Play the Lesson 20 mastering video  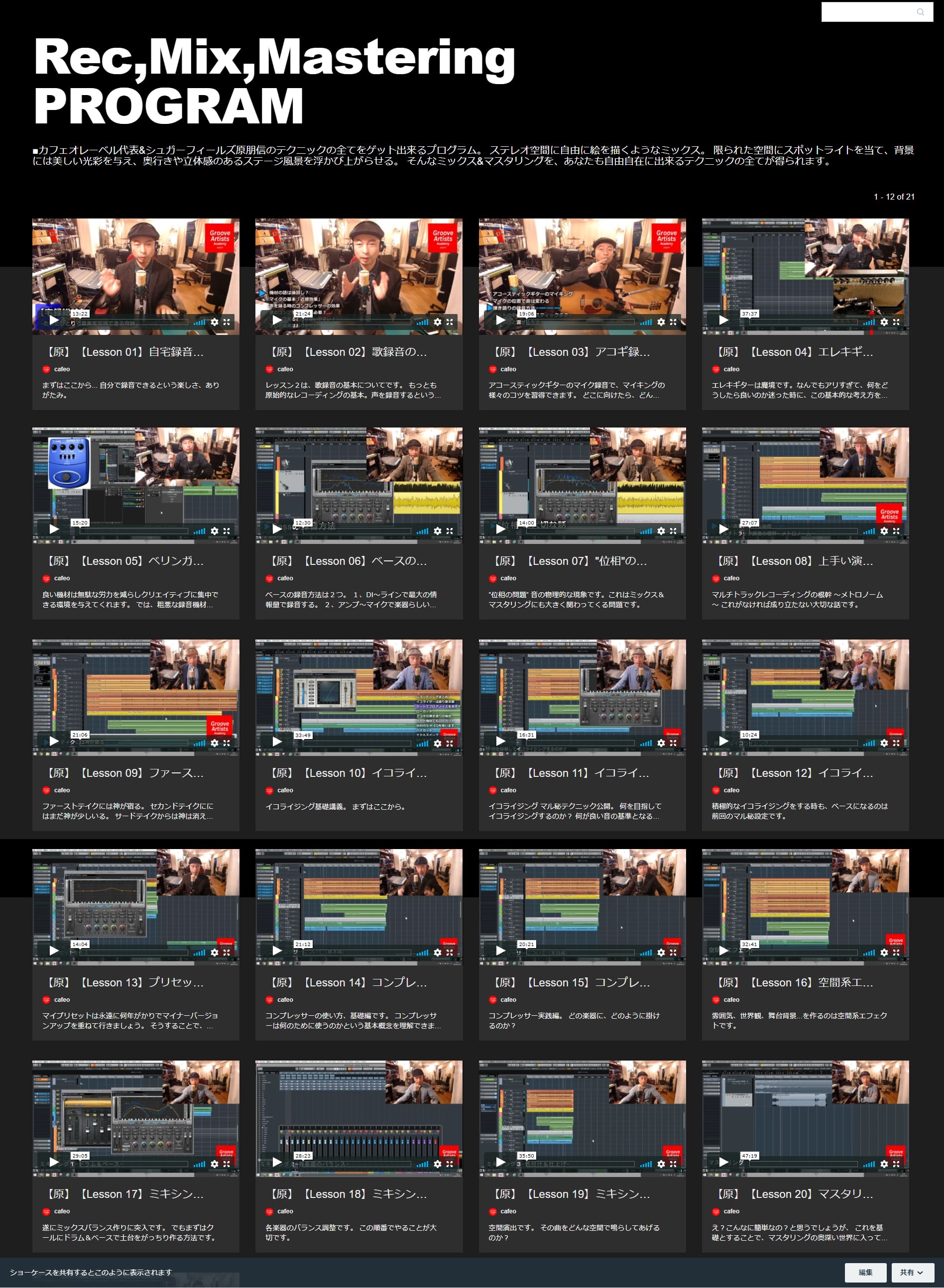723,1162
